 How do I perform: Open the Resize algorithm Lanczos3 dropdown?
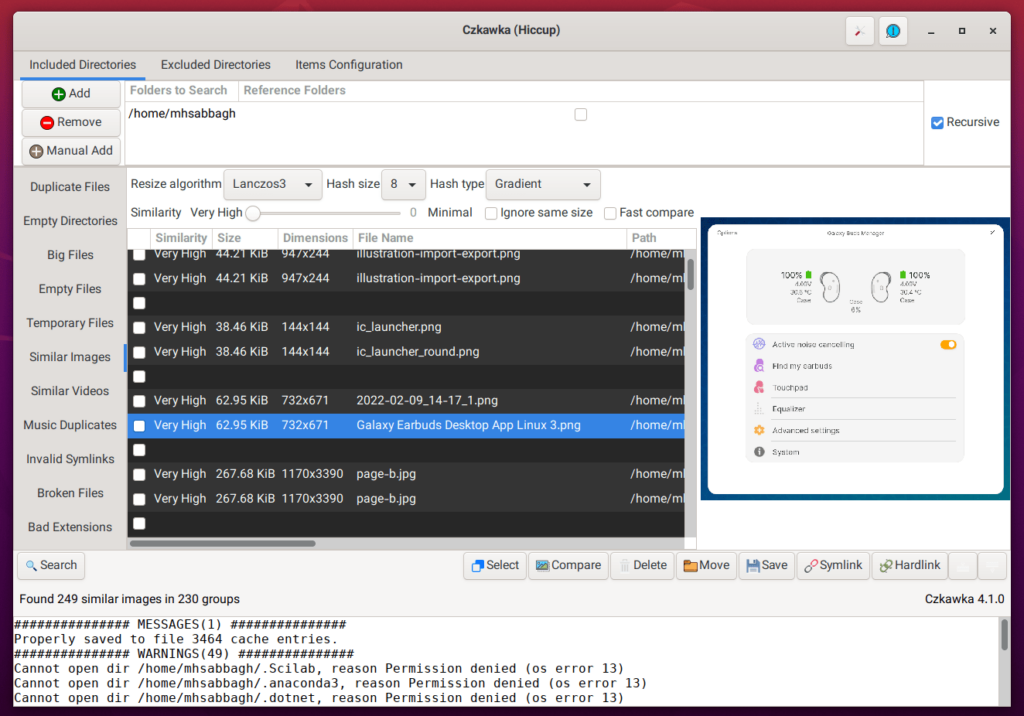tap(272, 184)
